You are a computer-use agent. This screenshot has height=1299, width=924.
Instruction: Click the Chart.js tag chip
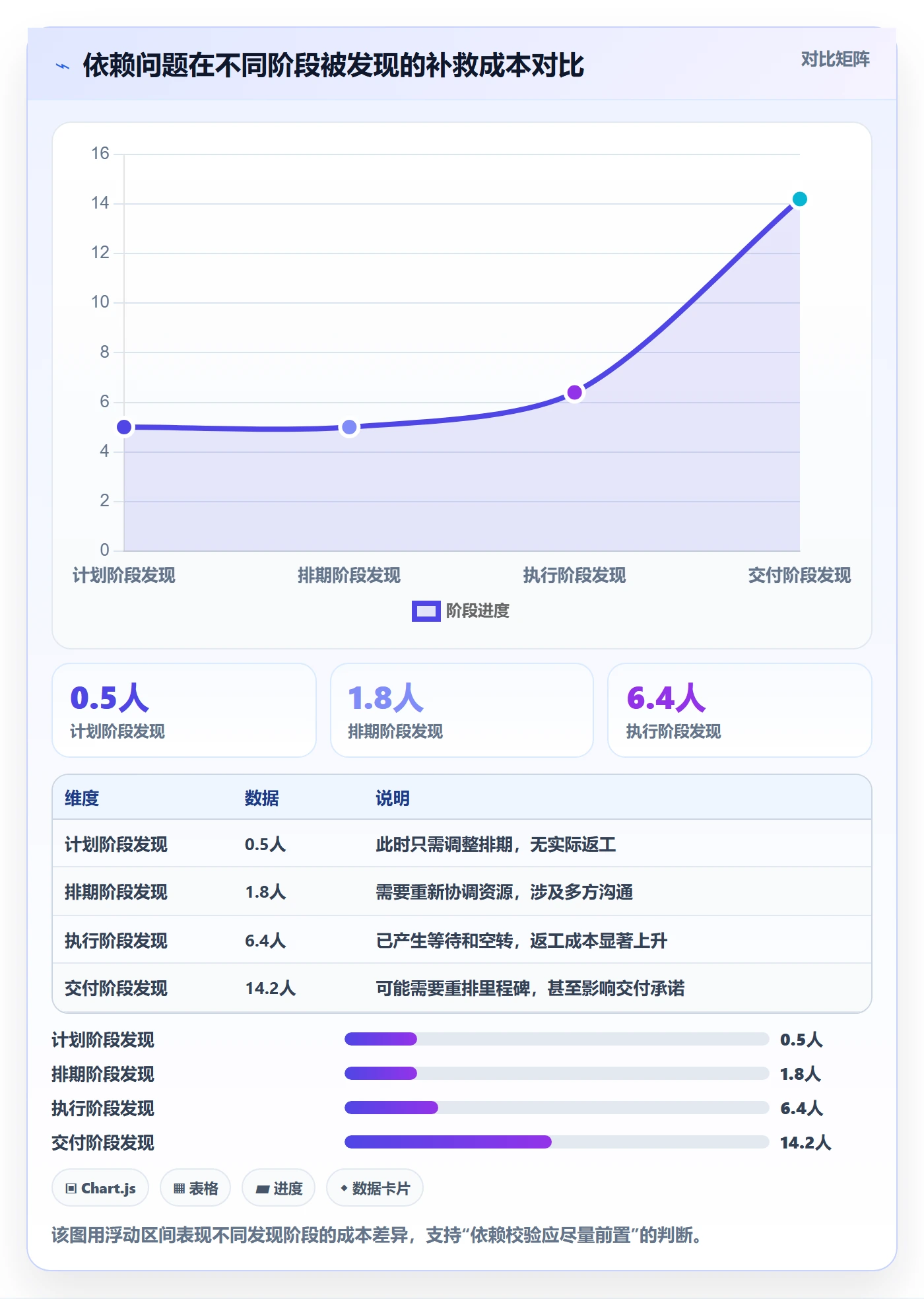click(100, 1188)
